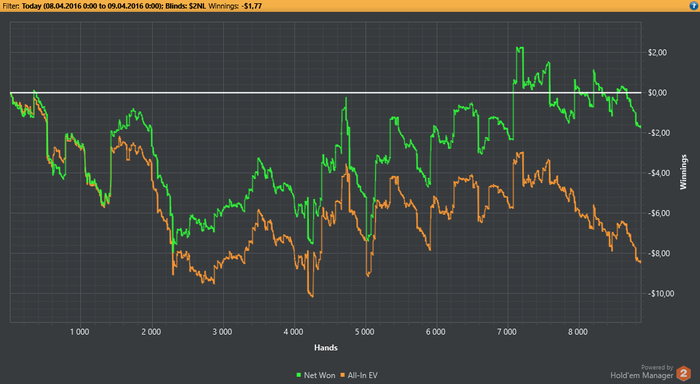This screenshot has width=700, height=384.
Task: Toggle the Net Won legend entry
Action: click(316, 376)
